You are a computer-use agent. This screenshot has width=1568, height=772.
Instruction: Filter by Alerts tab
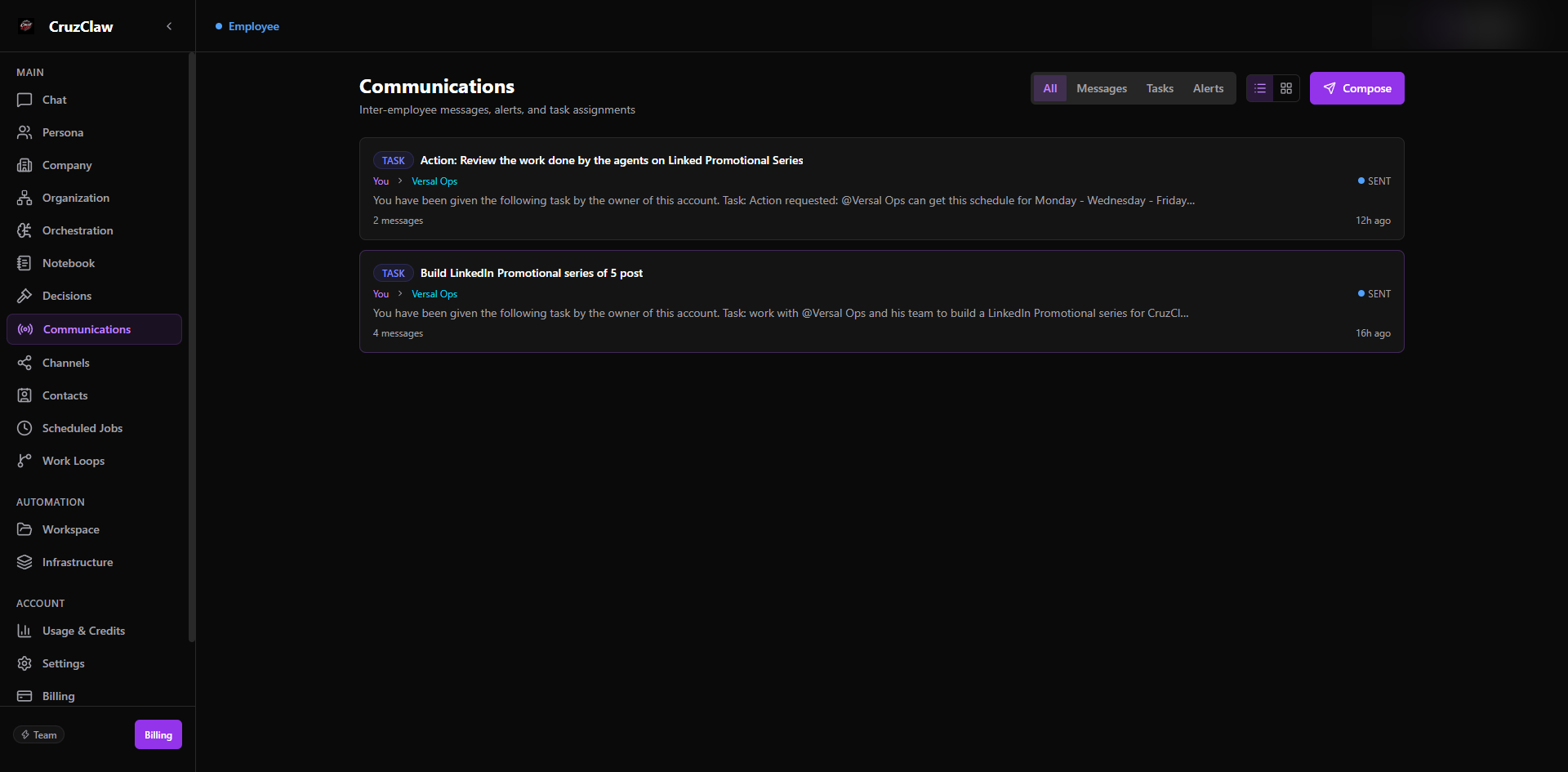1208,88
